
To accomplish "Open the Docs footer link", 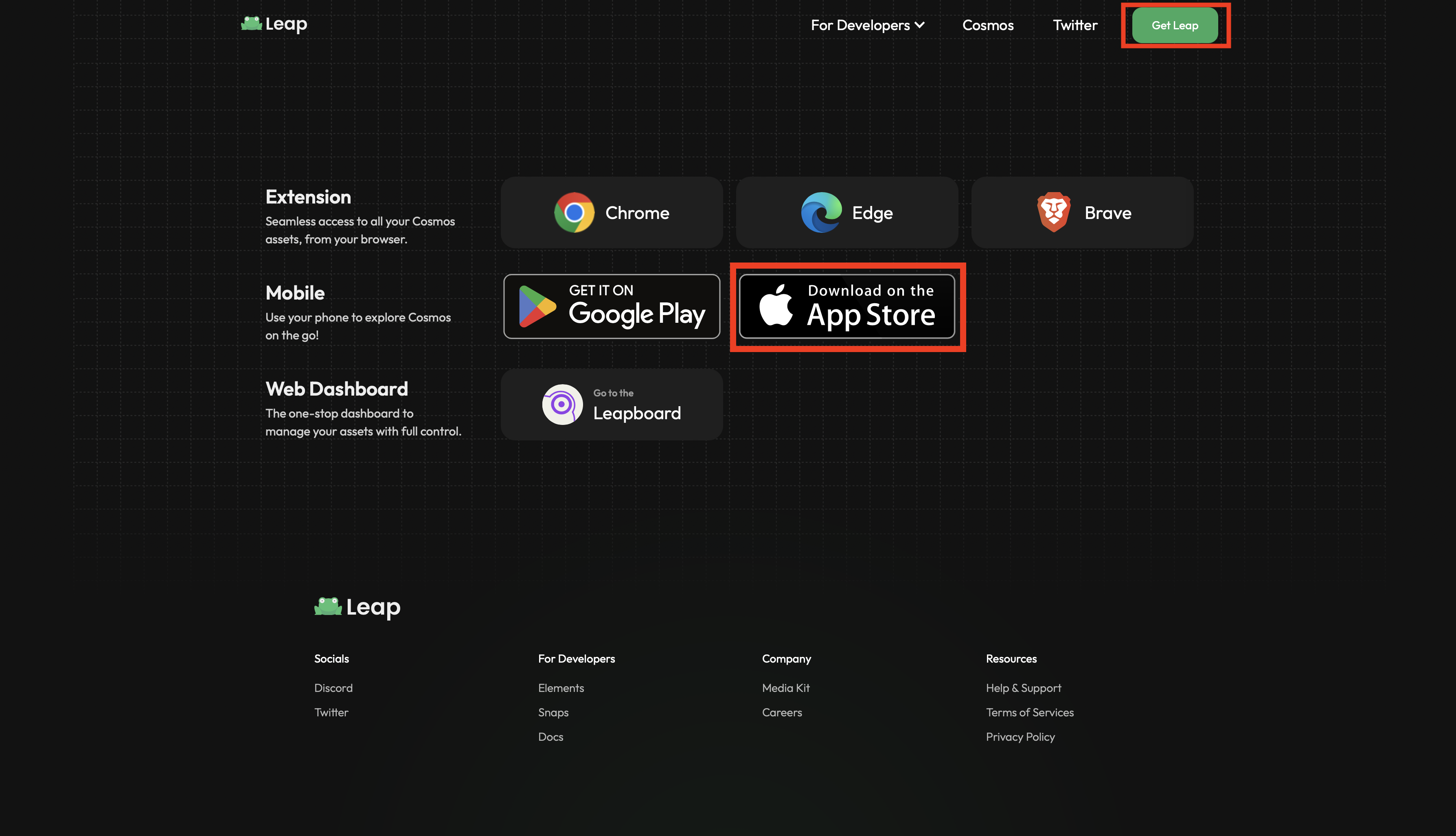I will 551,737.
